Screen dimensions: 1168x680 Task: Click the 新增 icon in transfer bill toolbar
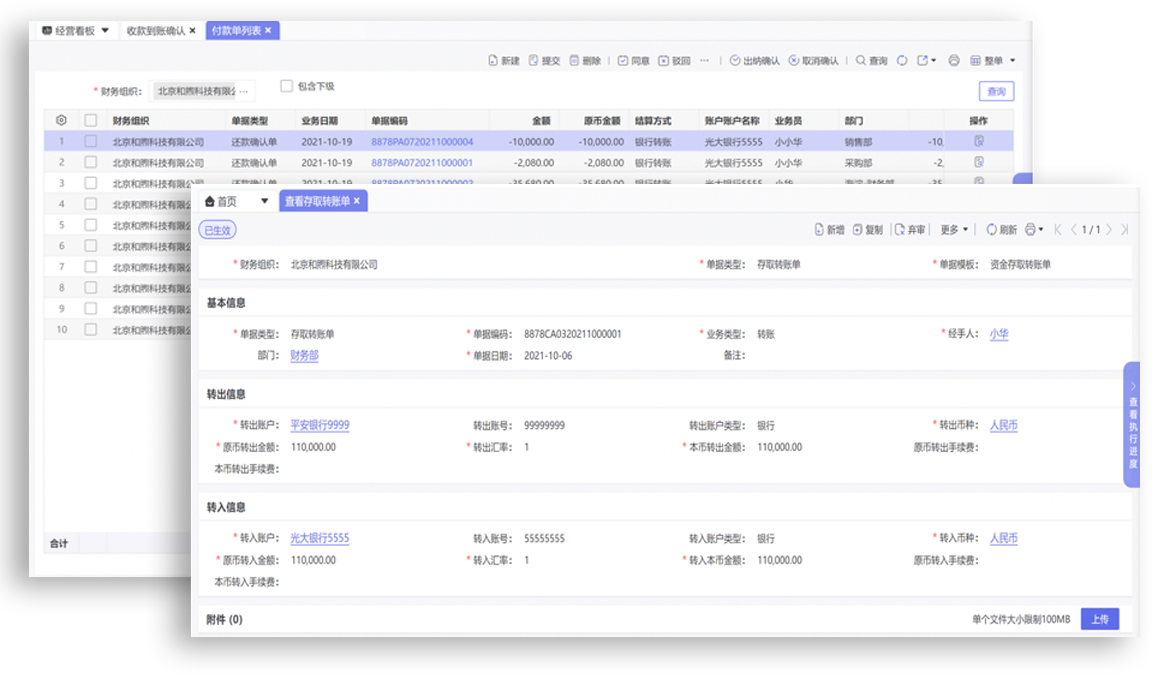[819, 229]
